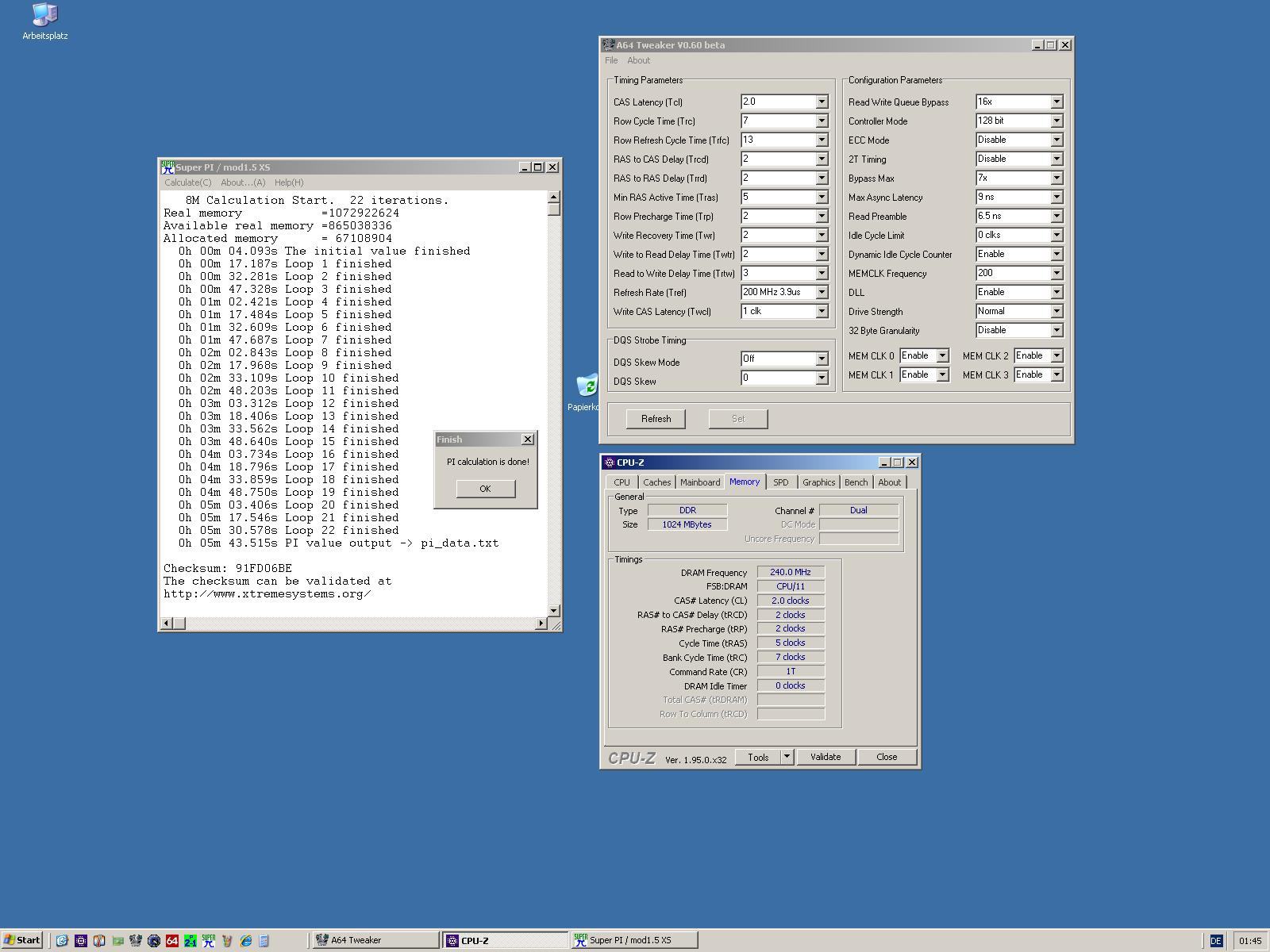Open the Read Write Queue Bypass dropdown
Viewport: 1270px width, 952px height.
[x=1056, y=102]
